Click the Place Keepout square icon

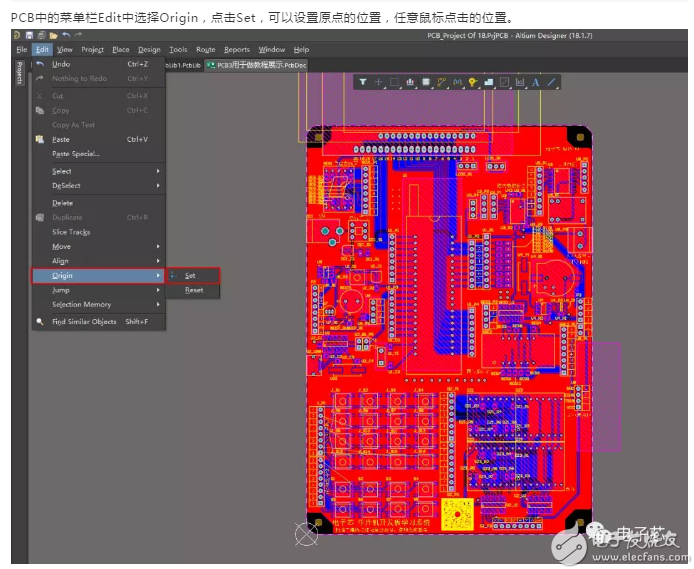505,82
